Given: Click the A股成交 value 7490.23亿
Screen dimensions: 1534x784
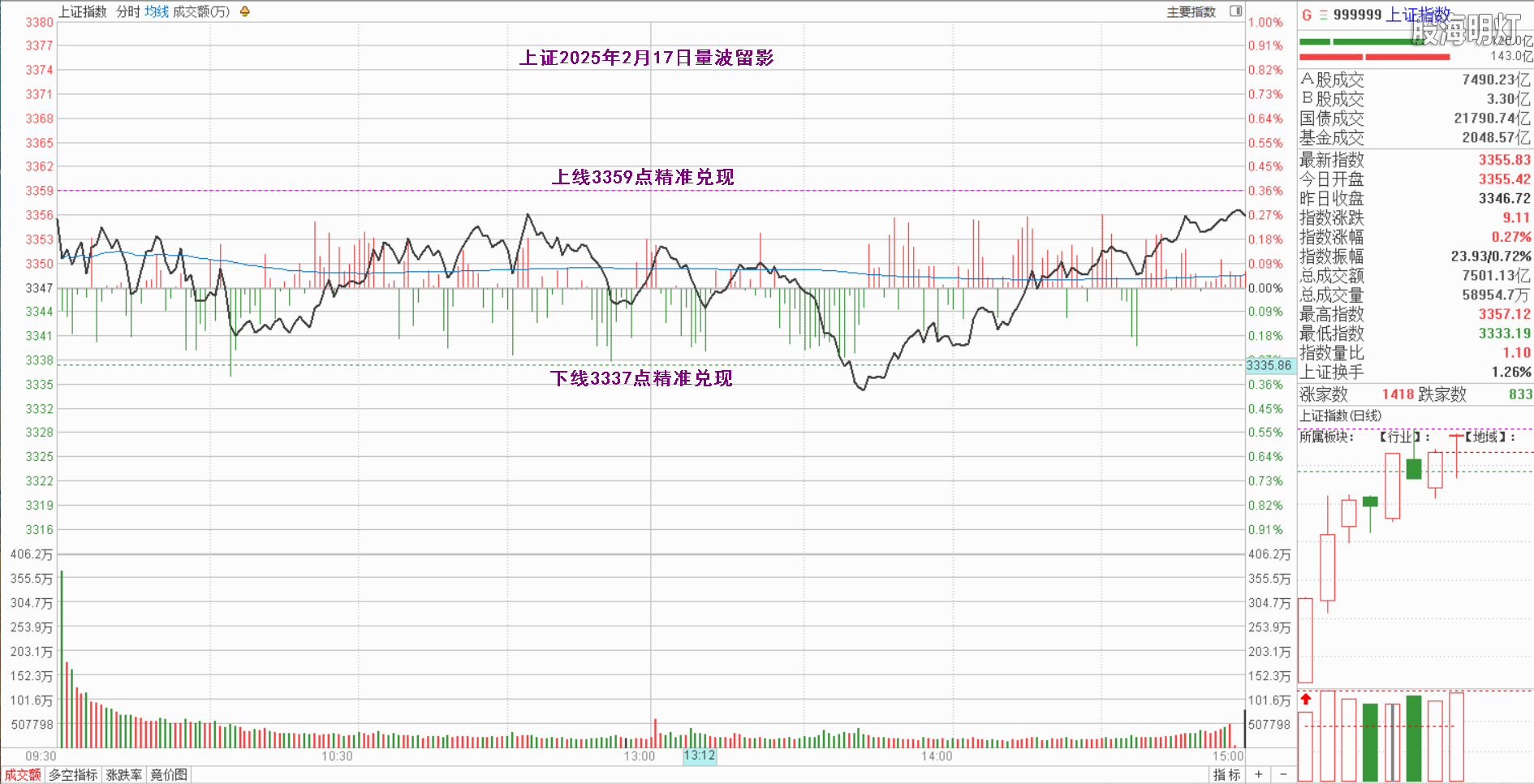Looking at the screenshot, I should point(1496,80).
